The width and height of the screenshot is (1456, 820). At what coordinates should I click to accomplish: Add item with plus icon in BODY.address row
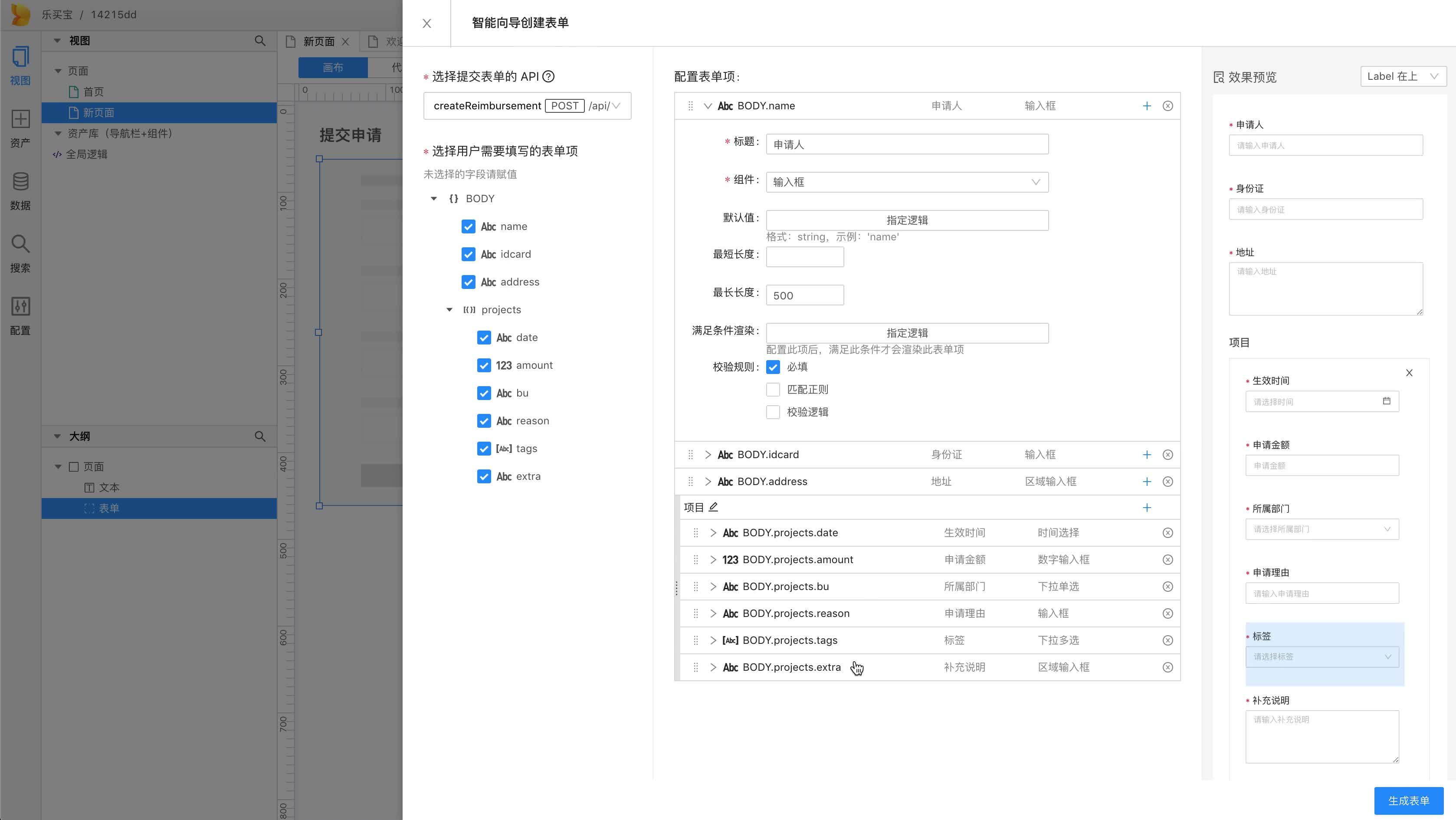click(1147, 482)
